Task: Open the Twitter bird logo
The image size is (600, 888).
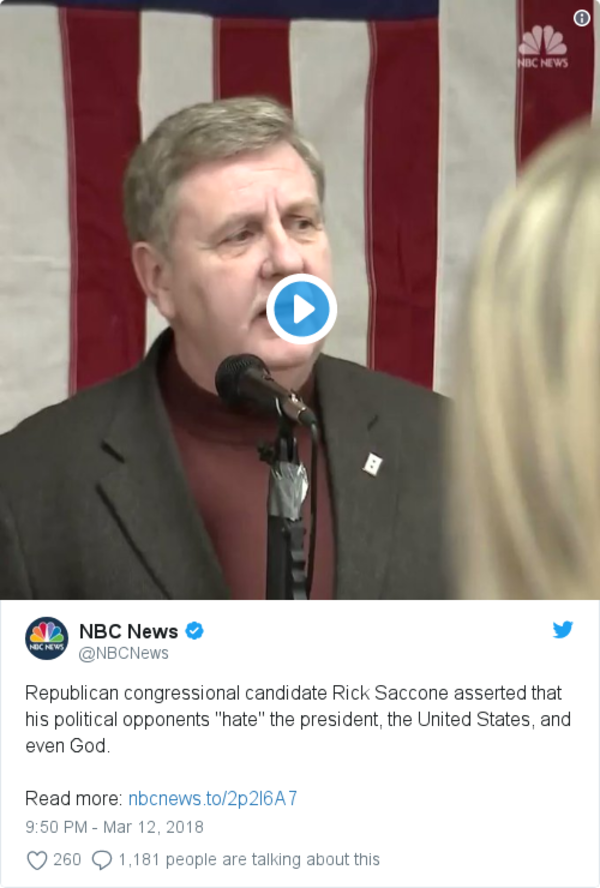Action: [563, 629]
